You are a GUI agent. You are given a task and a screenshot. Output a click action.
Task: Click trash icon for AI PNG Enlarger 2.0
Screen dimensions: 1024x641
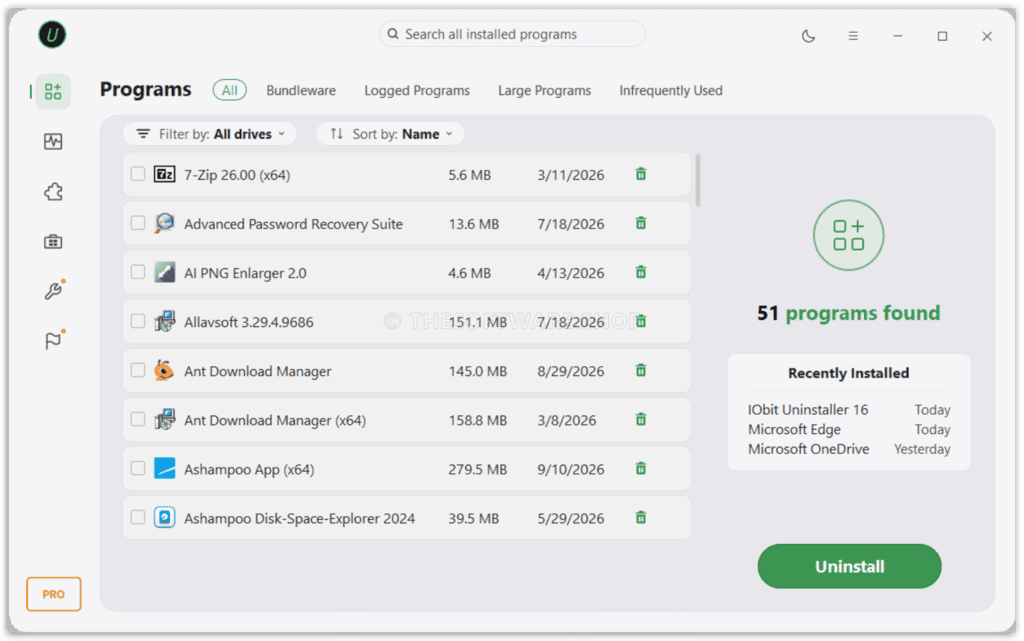click(x=641, y=272)
